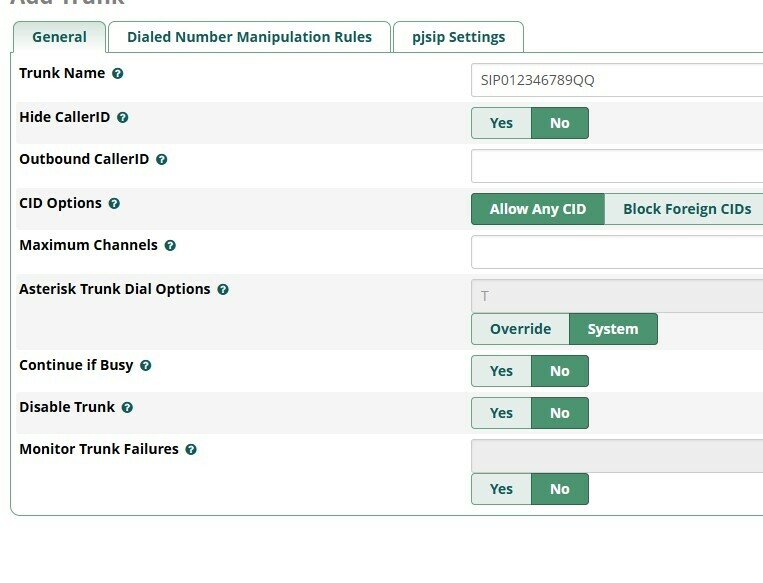The height and width of the screenshot is (583, 763).
Task: Show help for Maximum Channels
Action: pos(170,246)
